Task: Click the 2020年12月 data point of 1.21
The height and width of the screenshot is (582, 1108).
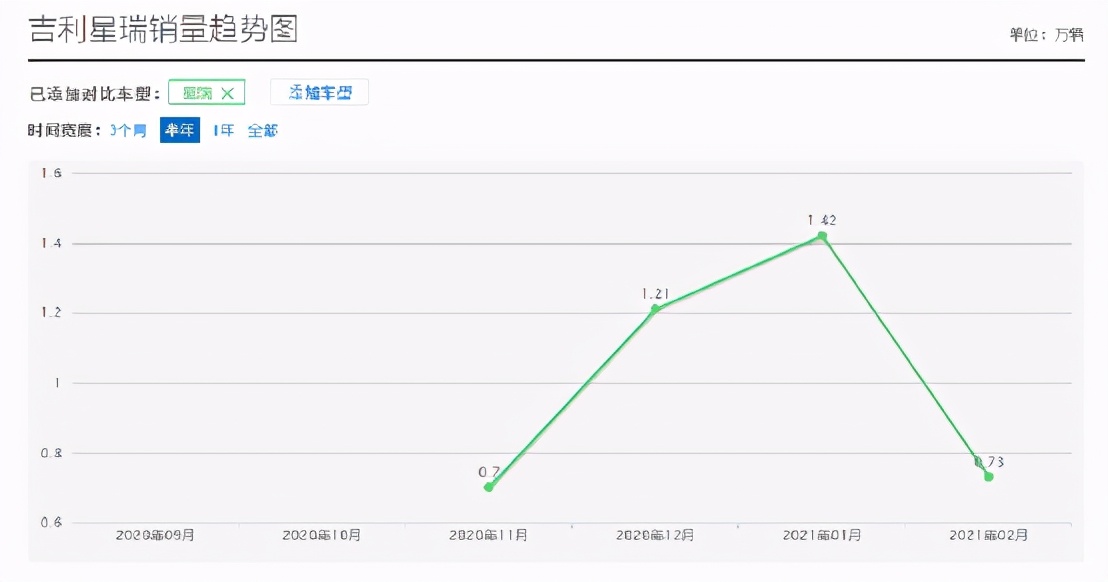Action: click(x=655, y=309)
